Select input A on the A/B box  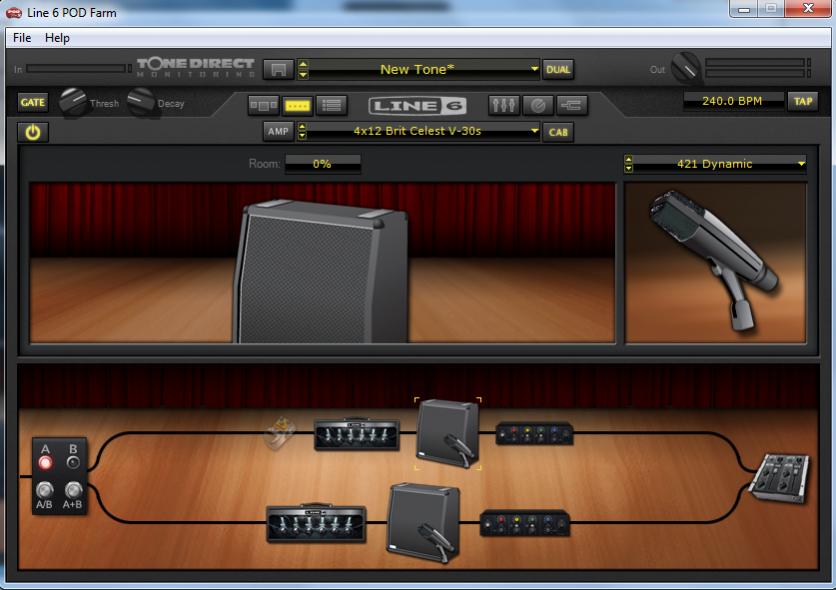coord(45,462)
